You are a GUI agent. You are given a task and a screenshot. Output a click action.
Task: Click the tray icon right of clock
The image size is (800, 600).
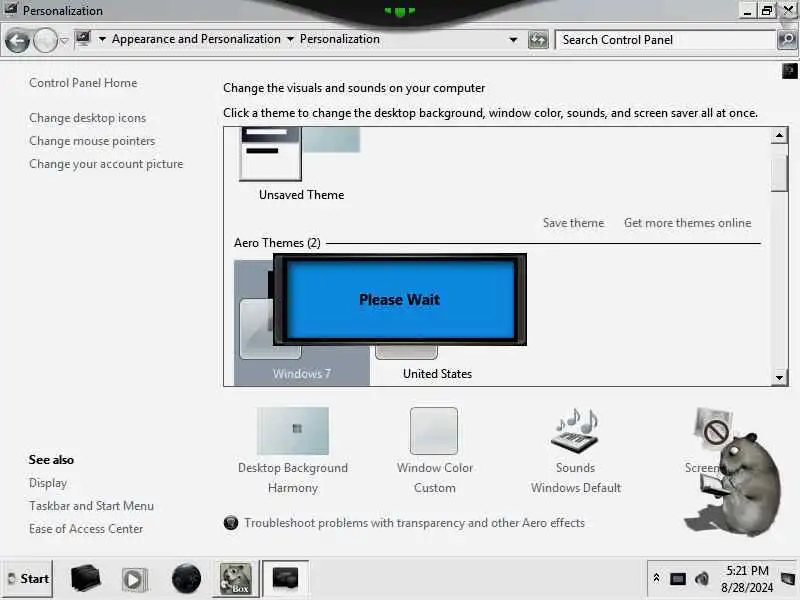(x=788, y=579)
